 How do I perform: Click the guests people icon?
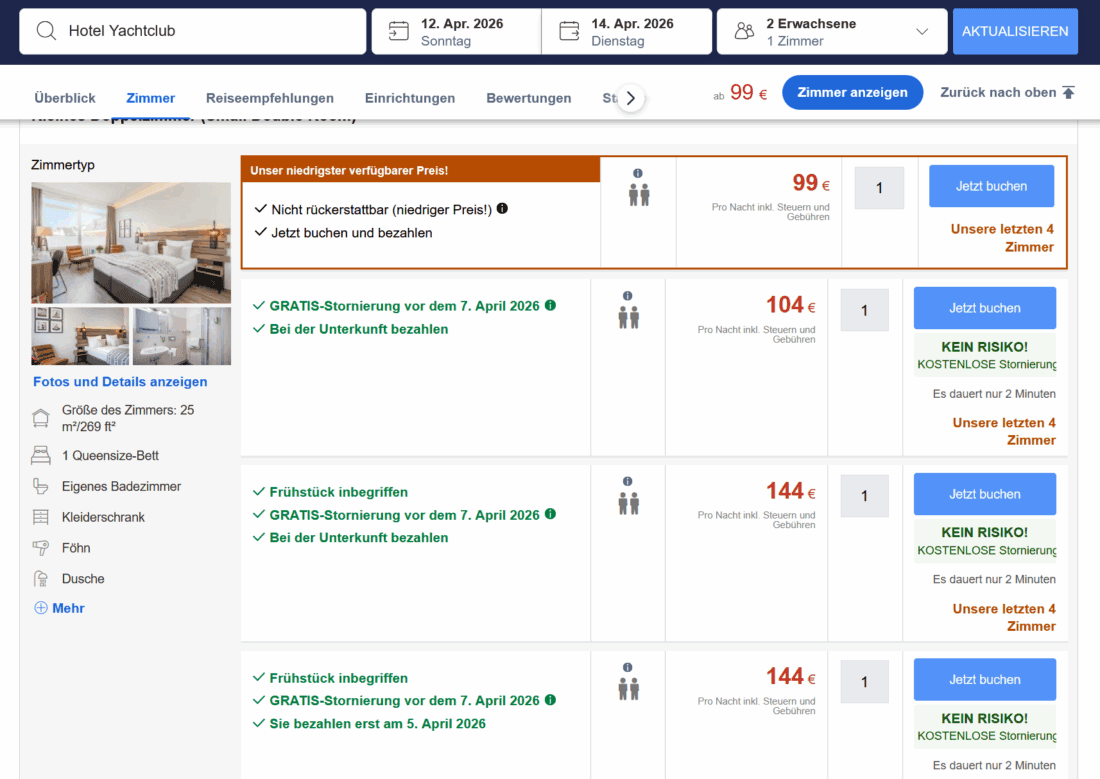(x=744, y=31)
